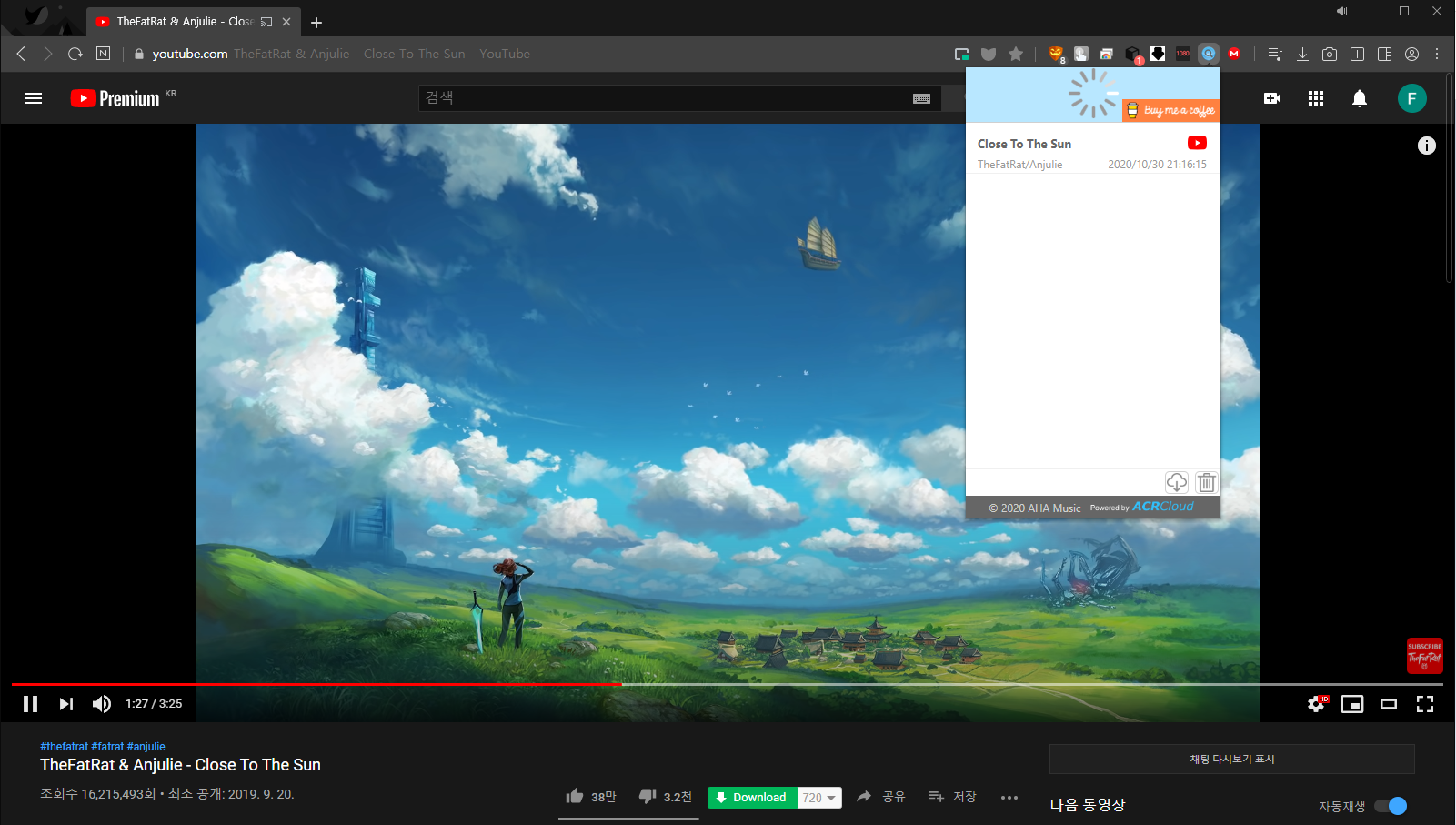Viewport: 1456px width, 825px height.
Task: View site security lock info
Action: click(x=139, y=54)
